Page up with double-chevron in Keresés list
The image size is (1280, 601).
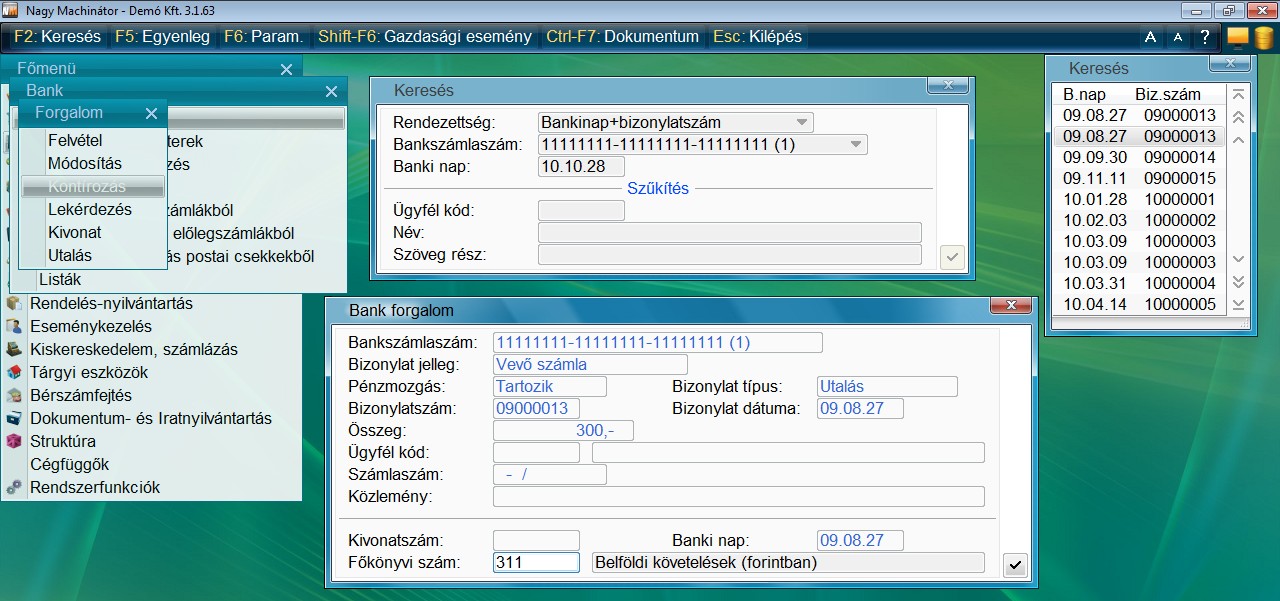[x=1239, y=117]
